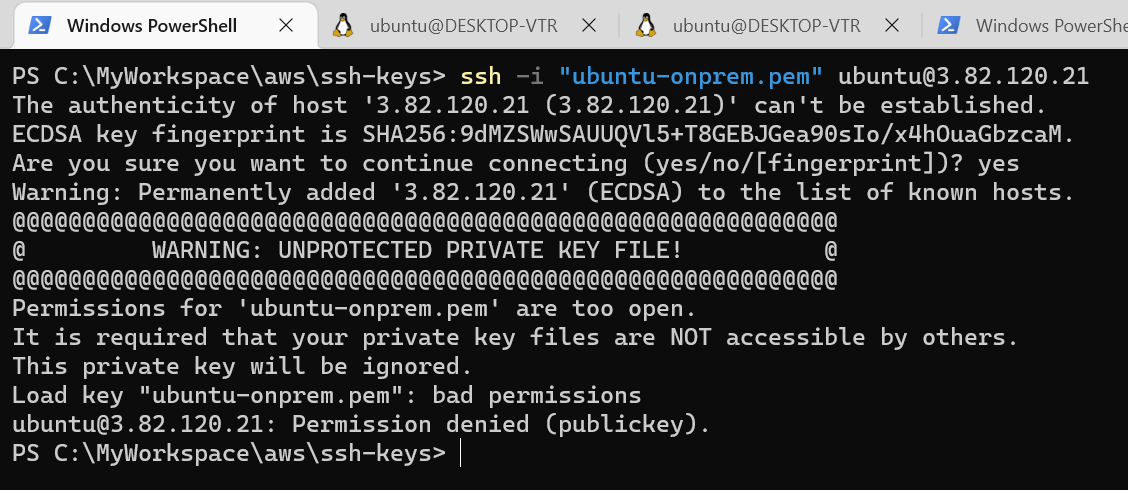
Task: Close the first Windows PowerShell tab
Action: click(x=286, y=25)
